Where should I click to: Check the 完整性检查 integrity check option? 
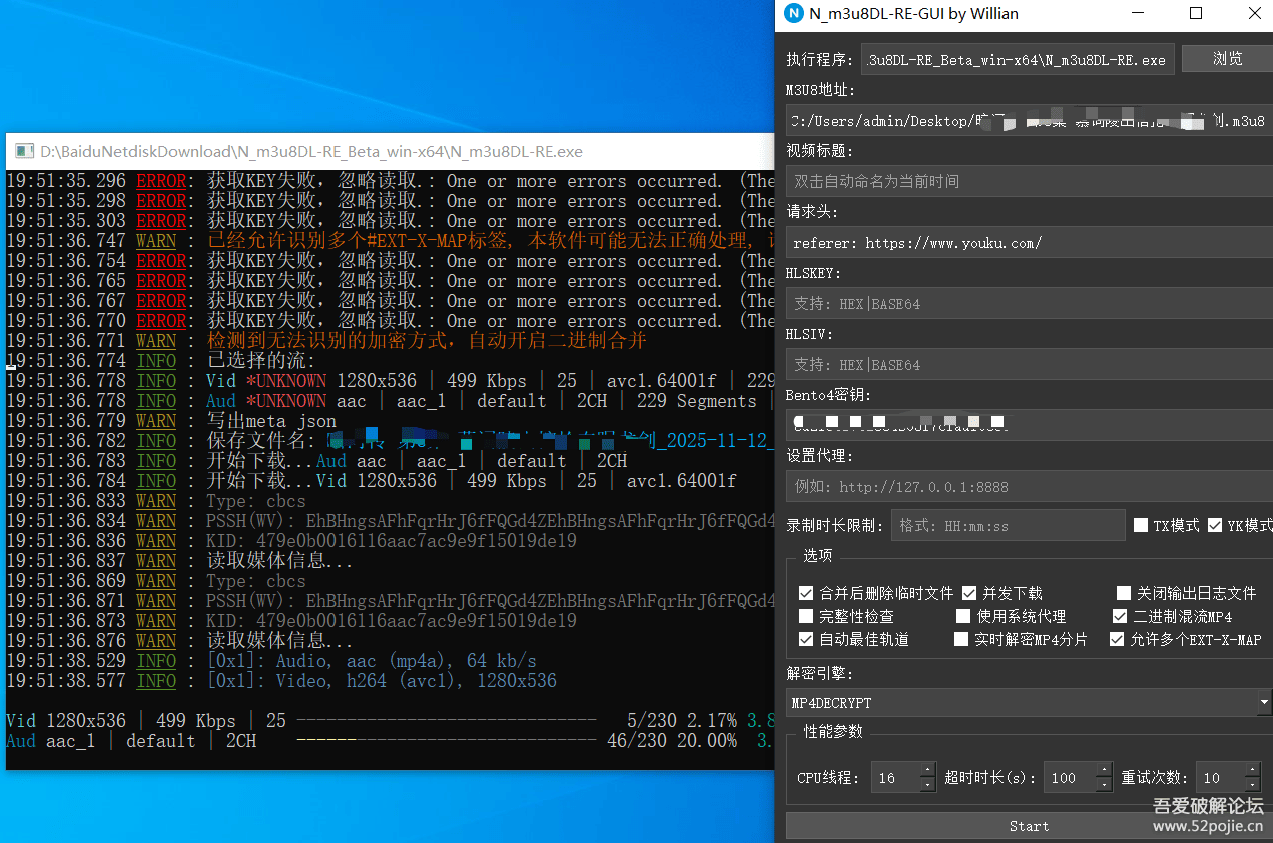(806, 616)
